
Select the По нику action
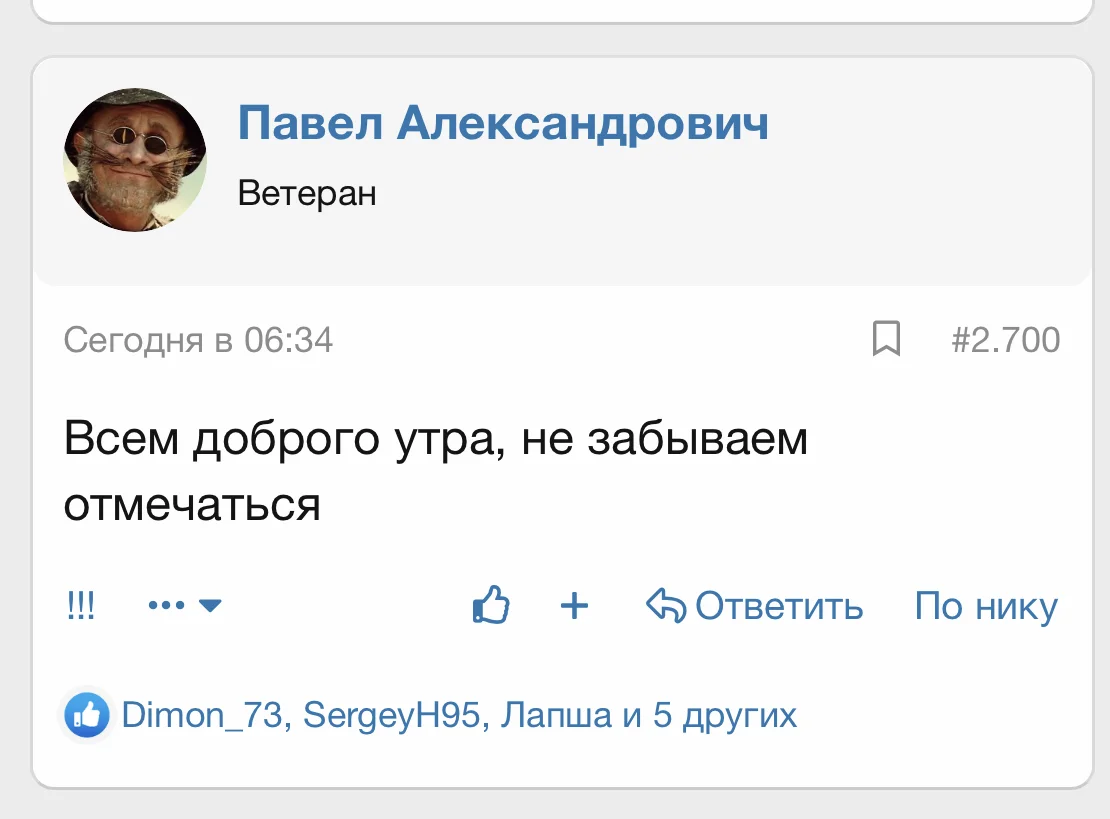pos(985,605)
